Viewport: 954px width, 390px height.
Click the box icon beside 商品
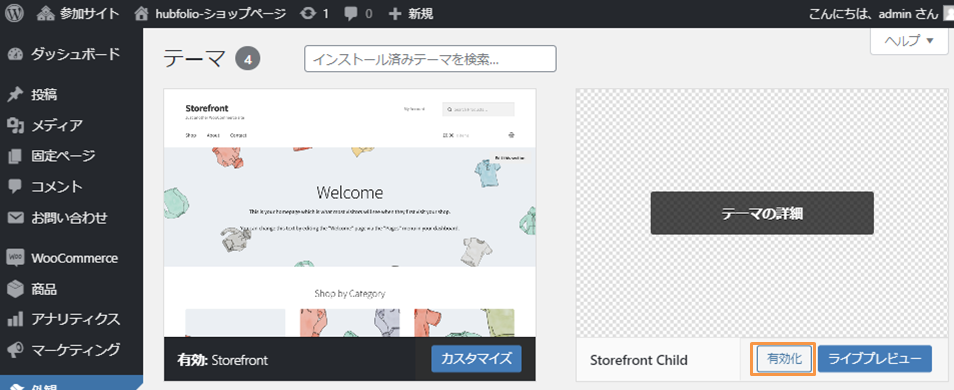click(15, 289)
